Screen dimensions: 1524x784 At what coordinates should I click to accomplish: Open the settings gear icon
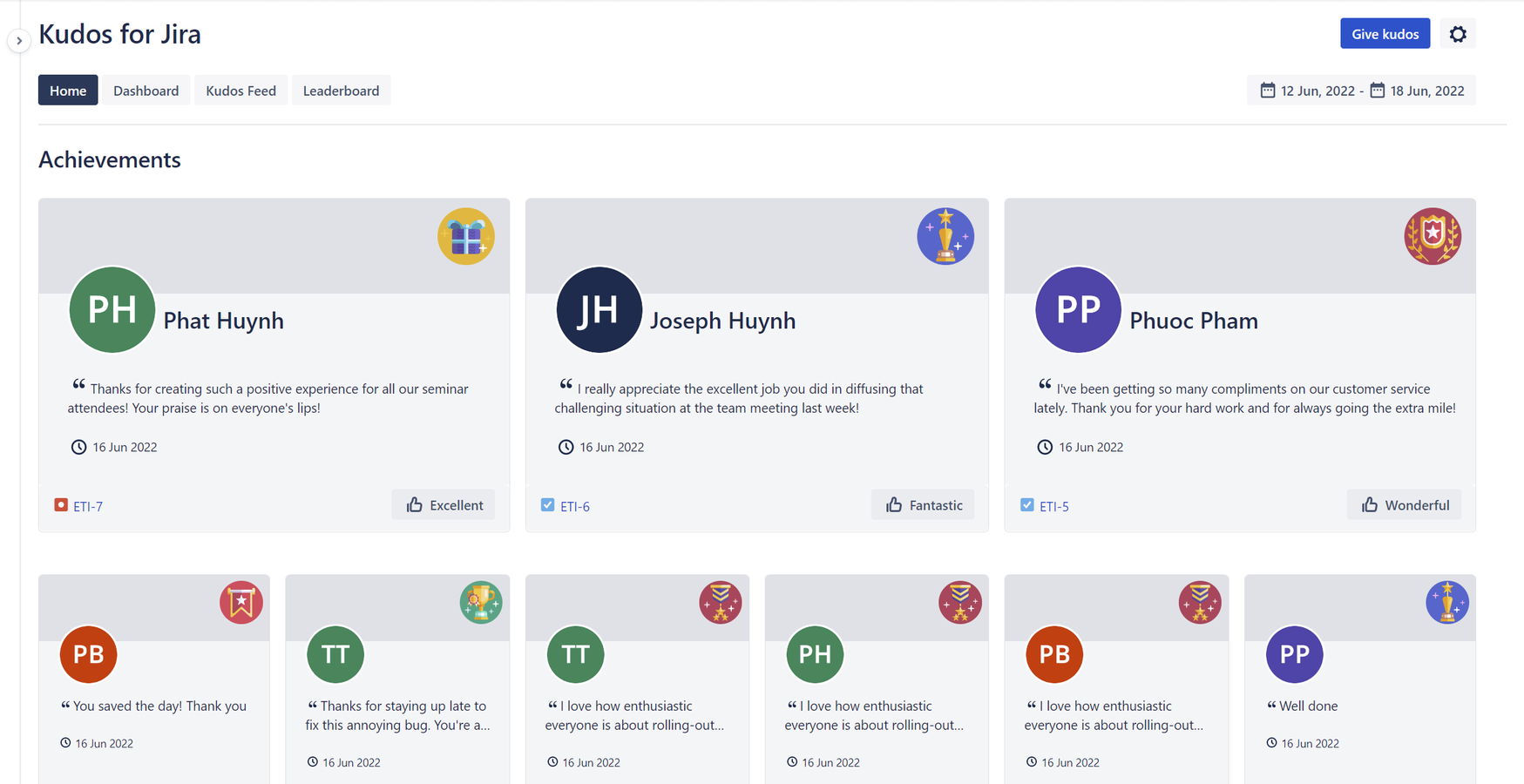[1458, 34]
